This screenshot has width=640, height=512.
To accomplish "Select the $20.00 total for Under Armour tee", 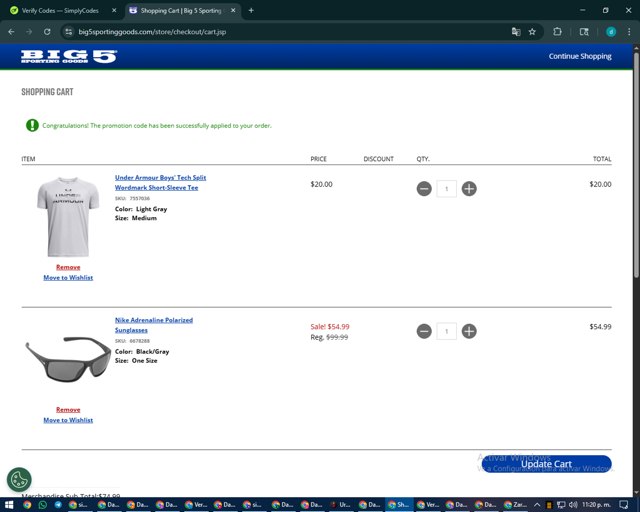I will 600,184.
